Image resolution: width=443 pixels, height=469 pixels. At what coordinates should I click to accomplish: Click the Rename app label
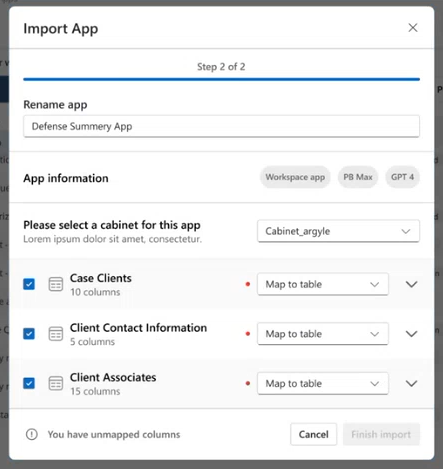click(55, 105)
